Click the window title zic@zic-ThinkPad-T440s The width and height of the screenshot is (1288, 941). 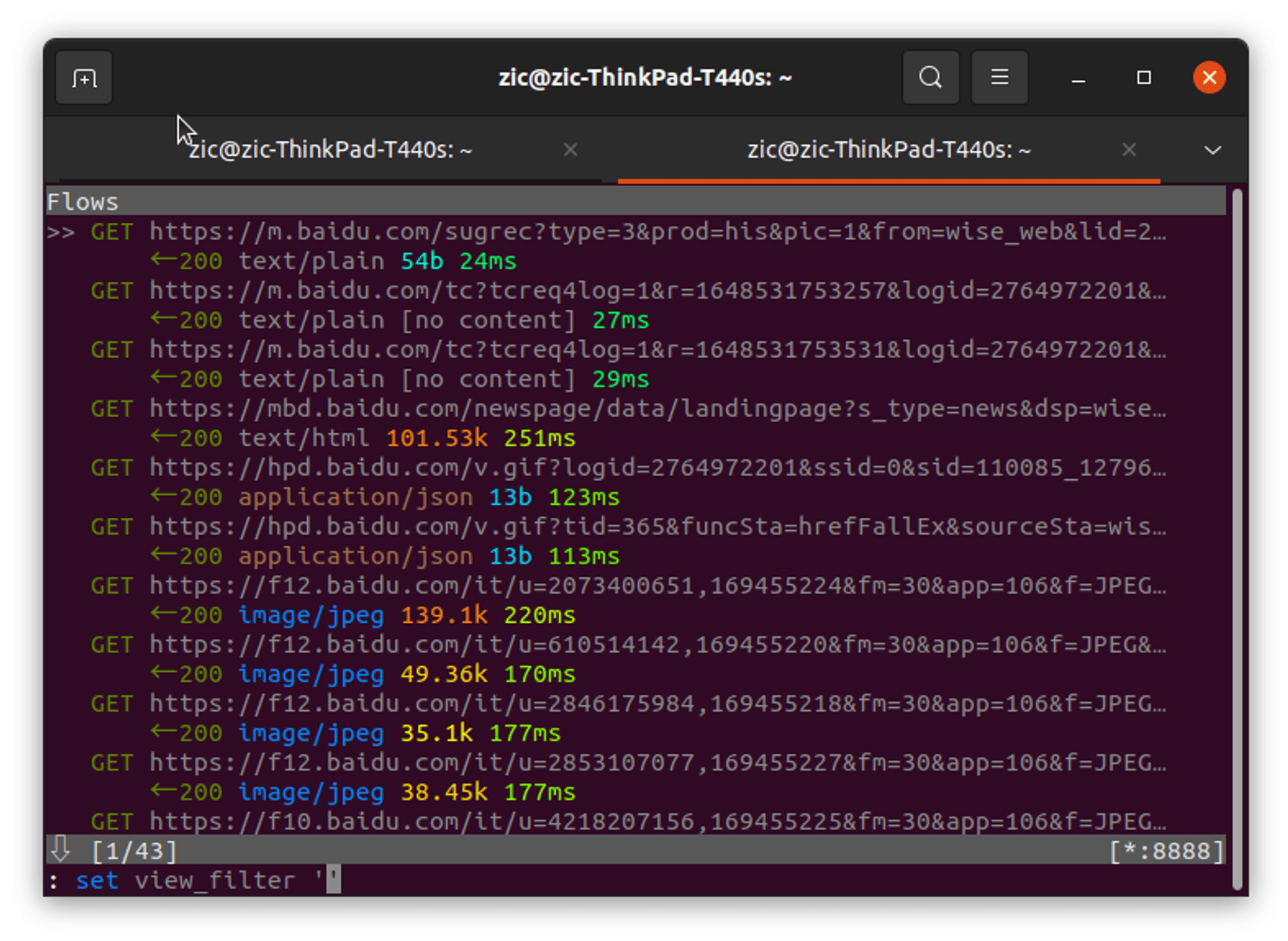645,78
